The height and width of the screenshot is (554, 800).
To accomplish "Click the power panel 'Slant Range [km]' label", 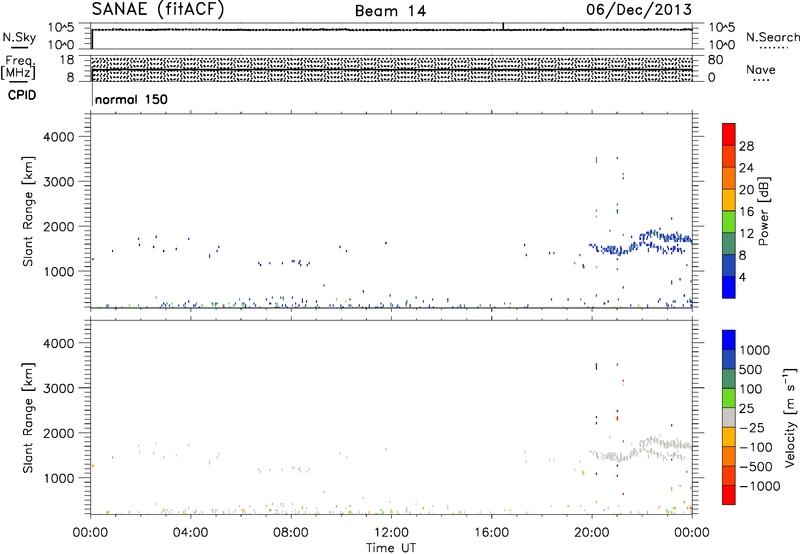I will tap(28, 211).
